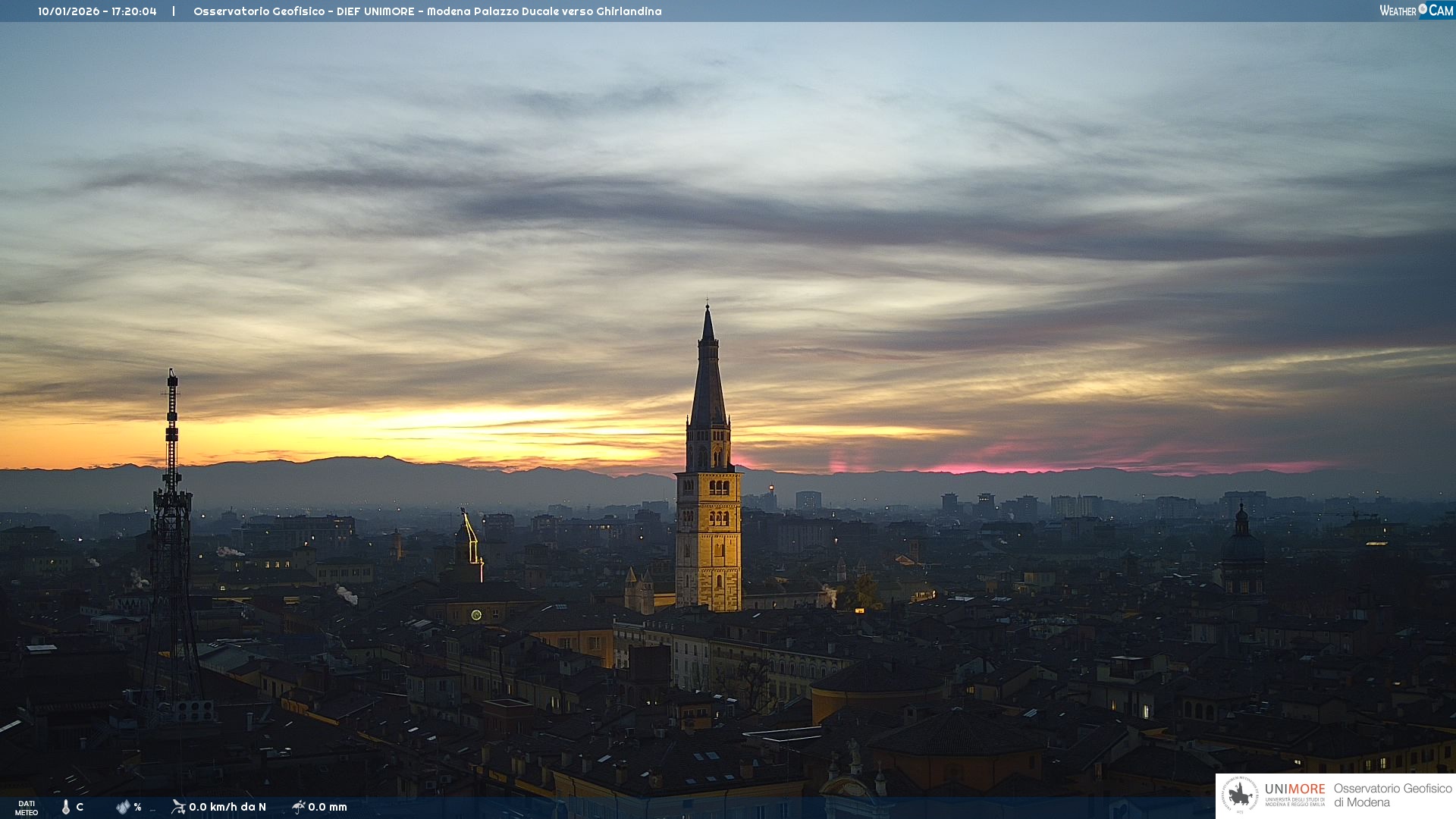Click the temperature unit C label
1456x819 pixels.
(x=80, y=807)
